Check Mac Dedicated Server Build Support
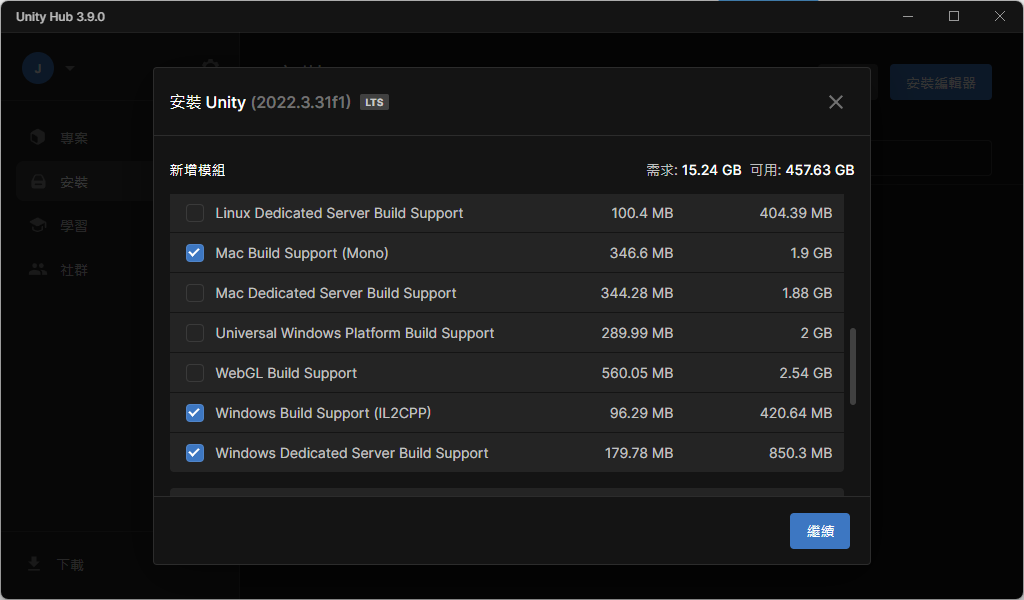1024x600 pixels. pos(195,293)
